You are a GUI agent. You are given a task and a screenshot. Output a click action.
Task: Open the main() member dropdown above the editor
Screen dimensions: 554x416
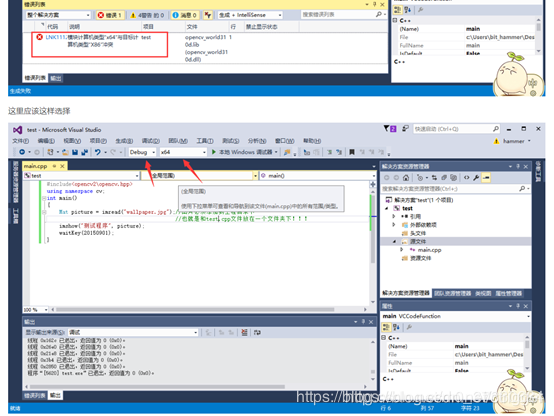tap(318, 176)
